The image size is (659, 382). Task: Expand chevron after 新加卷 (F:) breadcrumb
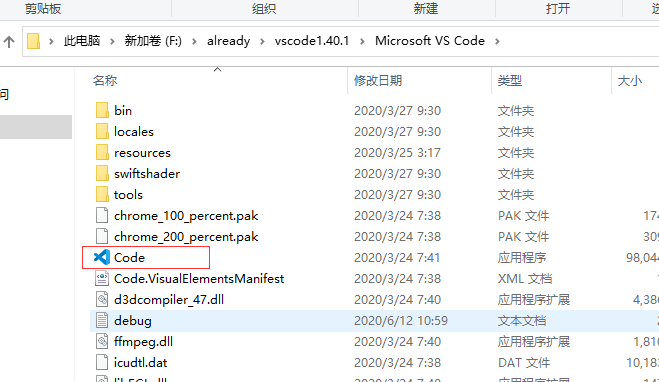[194, 41]
